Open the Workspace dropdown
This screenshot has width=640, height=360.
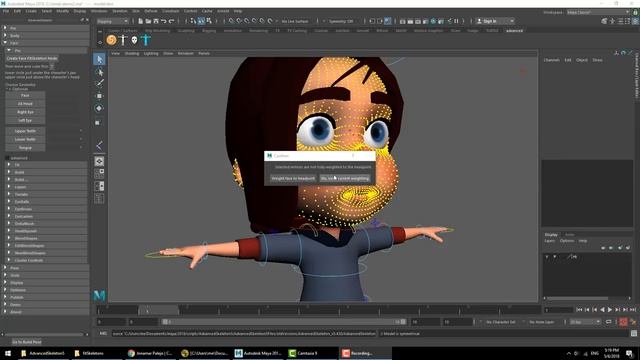(598, 12)
